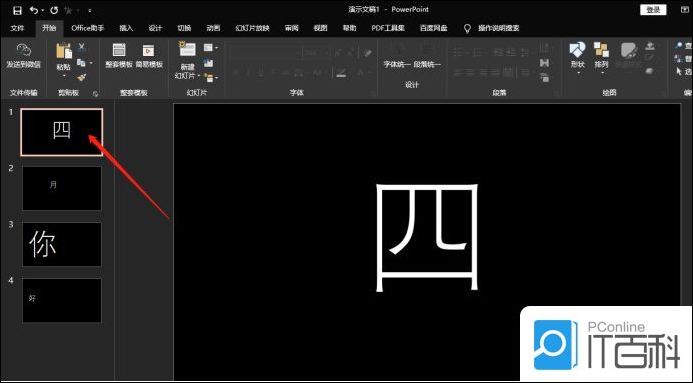Viewport: 693px width, 383px height.
Task: Click the Reset slide icon
Action: (x=209, y=63)
